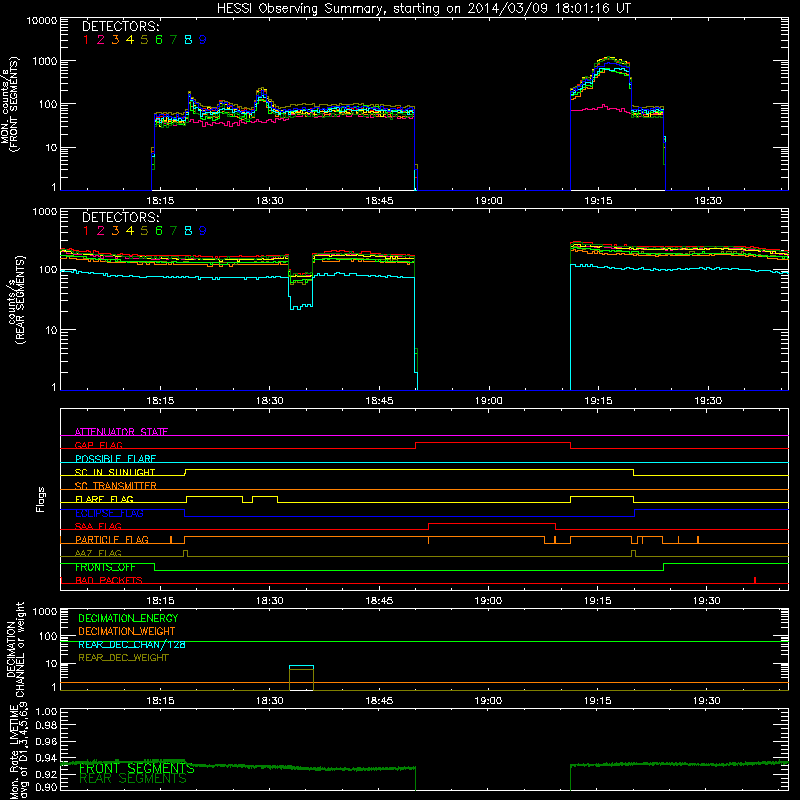Click the 1.00 tick on the livetime axis
This screenshot has height=800, width=800.
46,711
